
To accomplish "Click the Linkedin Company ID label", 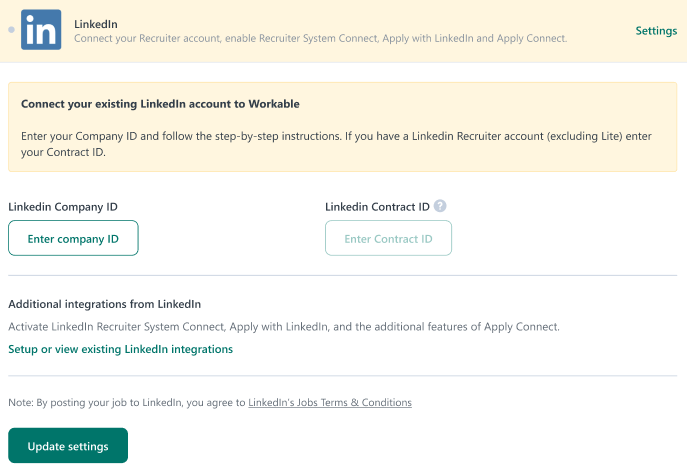I will point(63,207).
